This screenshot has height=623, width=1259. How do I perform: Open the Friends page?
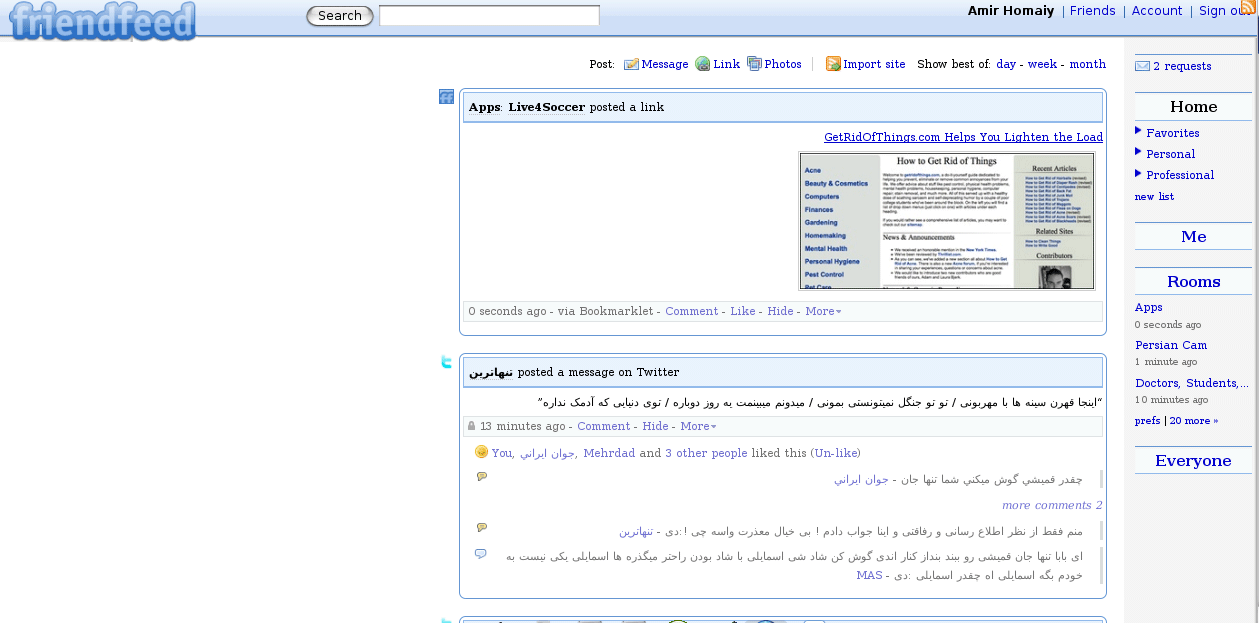pyautogui.click(x=1092, y=11)
